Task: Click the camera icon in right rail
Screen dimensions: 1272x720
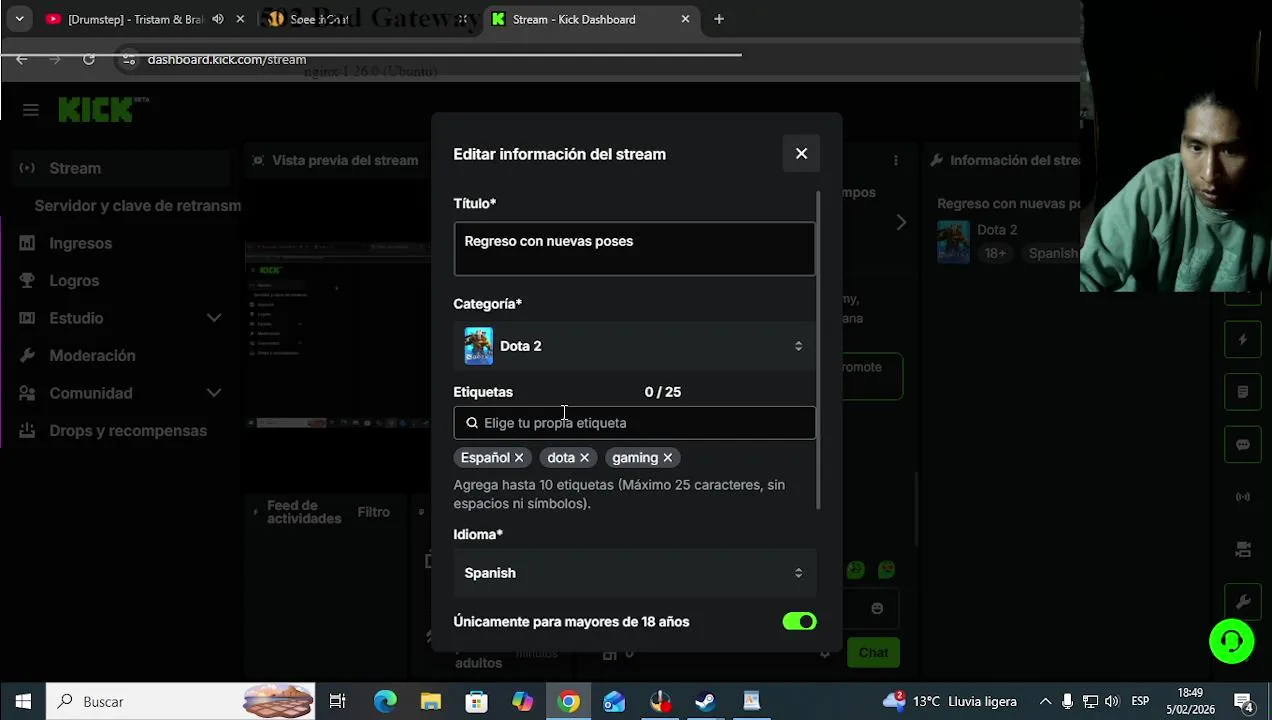Action: (1243, 549)
